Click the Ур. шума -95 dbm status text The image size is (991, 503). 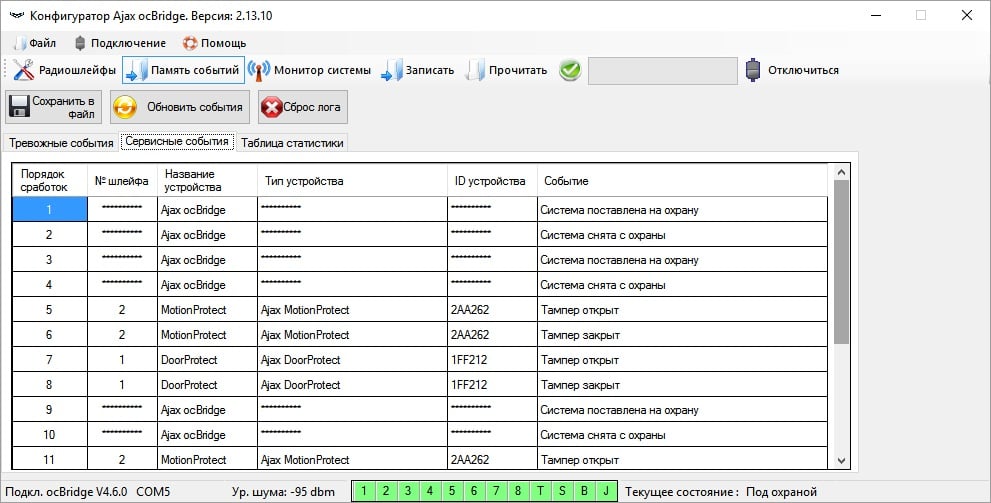tap(283, 492)
